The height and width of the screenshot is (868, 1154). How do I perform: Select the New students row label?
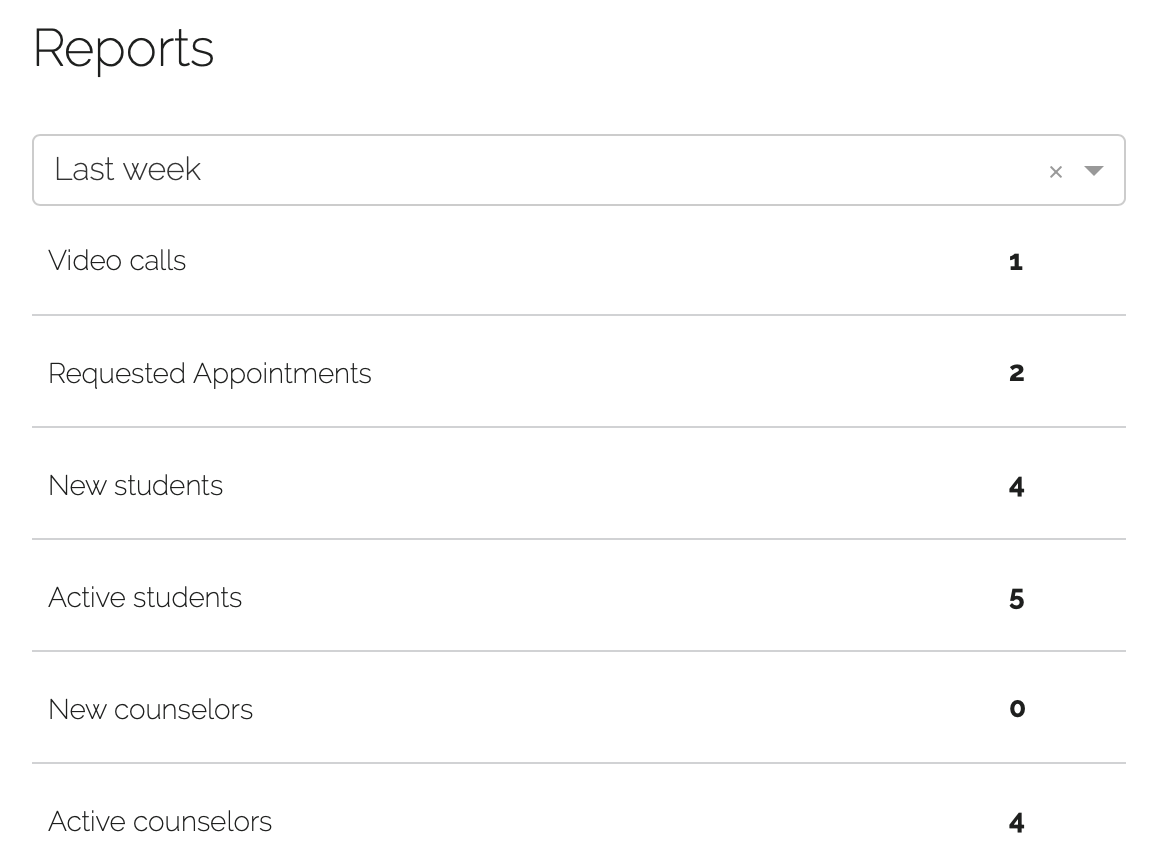pyautogui.click(x=135, y=486)
